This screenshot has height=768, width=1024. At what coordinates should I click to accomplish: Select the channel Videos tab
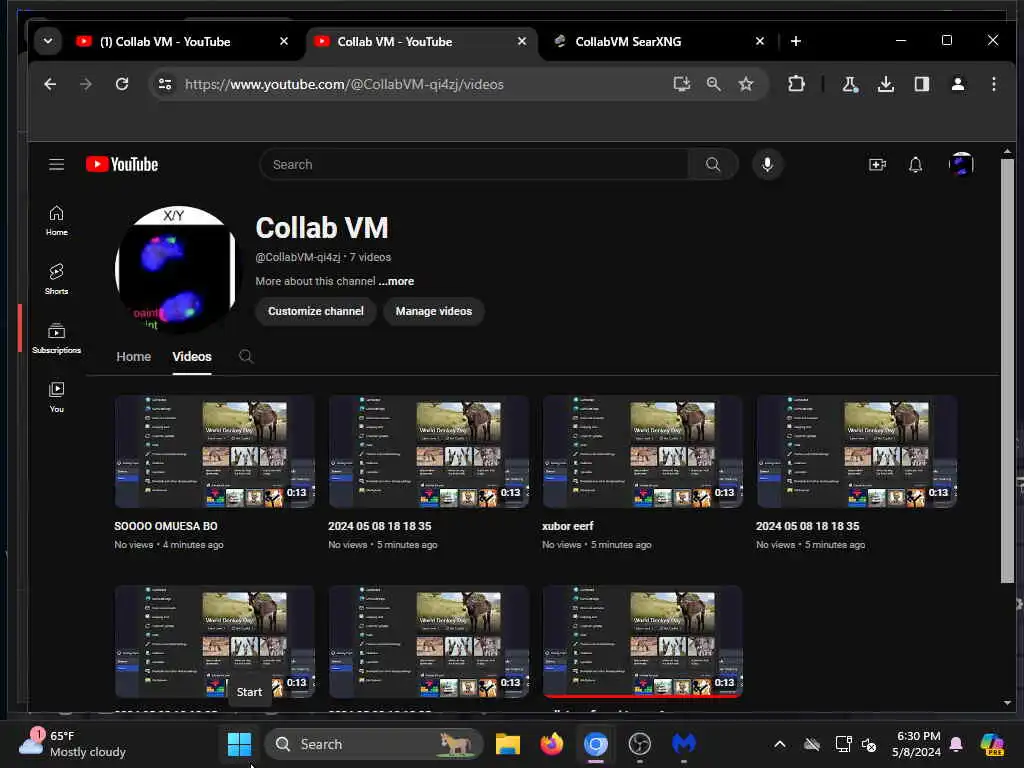pyautogui.click(x=192, y=357)
